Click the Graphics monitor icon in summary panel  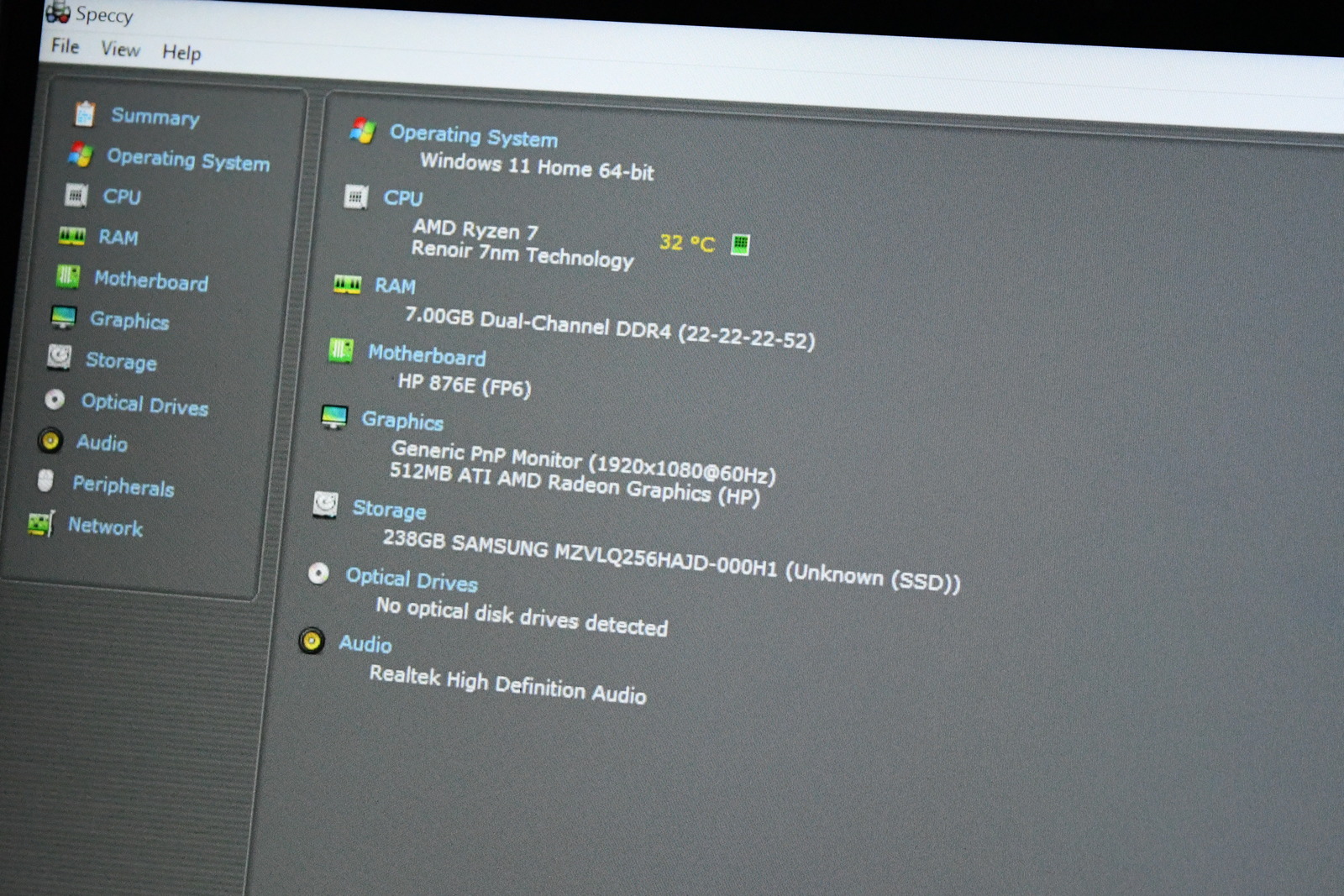334,417
